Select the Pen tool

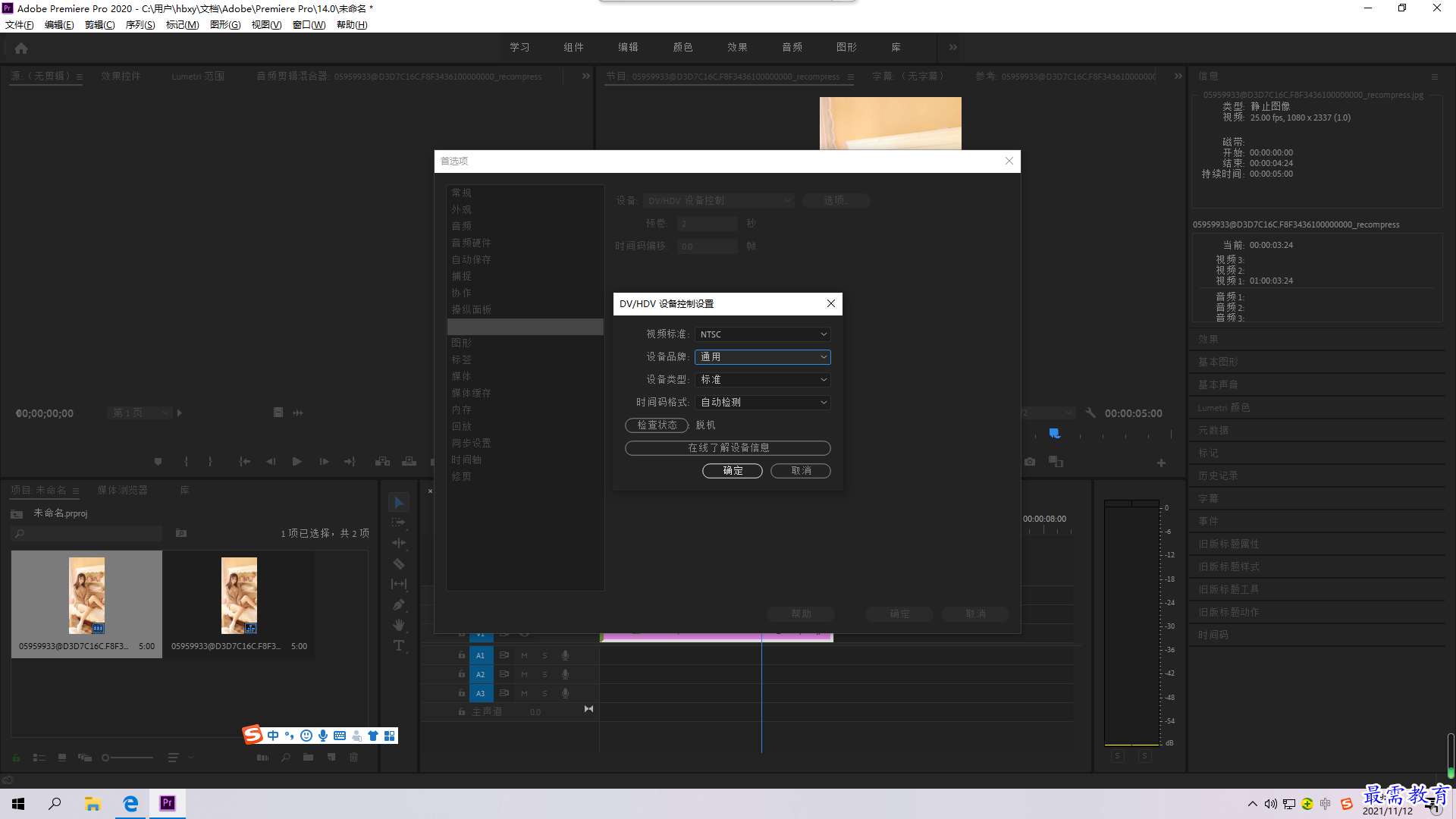pos(399,604)
